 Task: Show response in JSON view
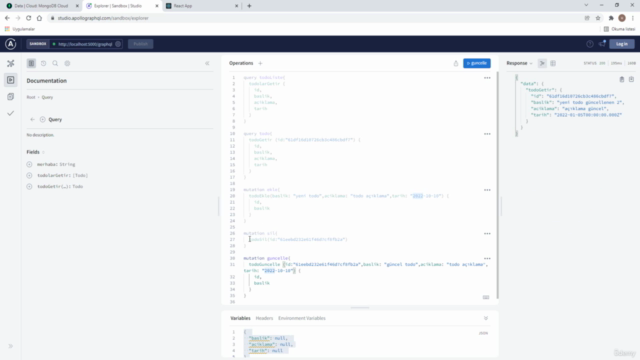[x=542, y=63]
